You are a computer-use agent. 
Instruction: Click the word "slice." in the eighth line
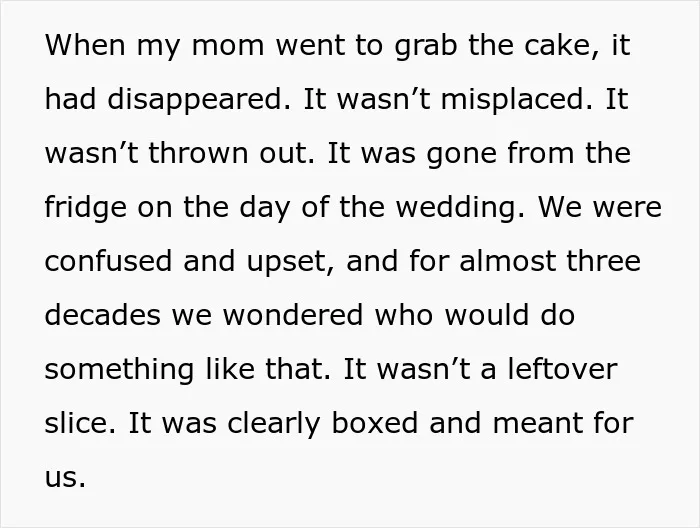pos(81,423)
